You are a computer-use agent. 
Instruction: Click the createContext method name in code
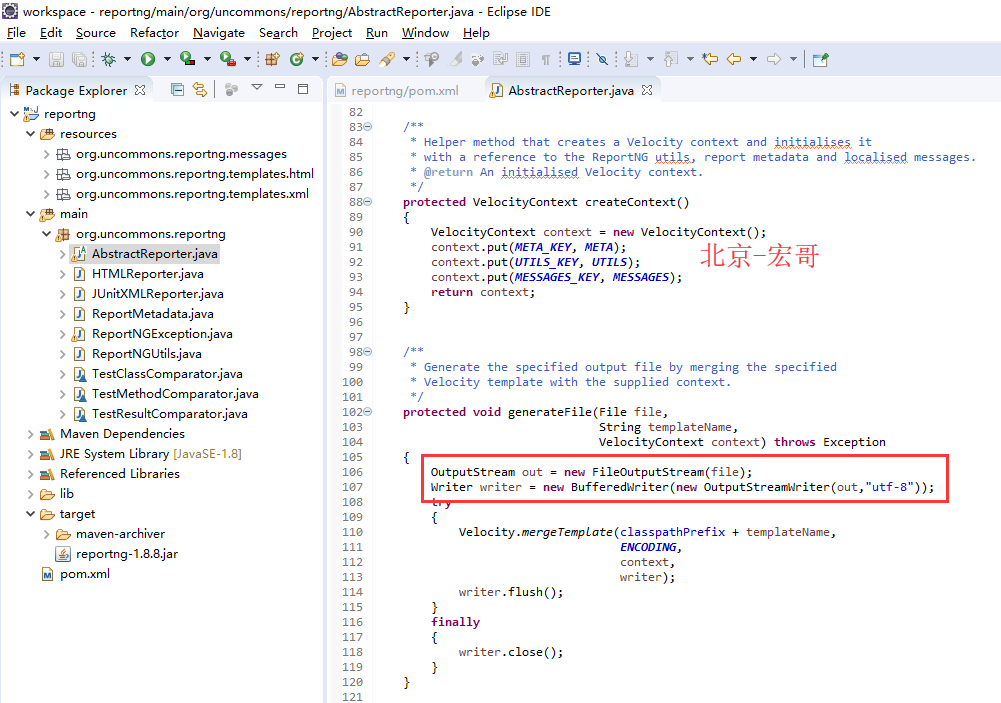tap(631, 202)
